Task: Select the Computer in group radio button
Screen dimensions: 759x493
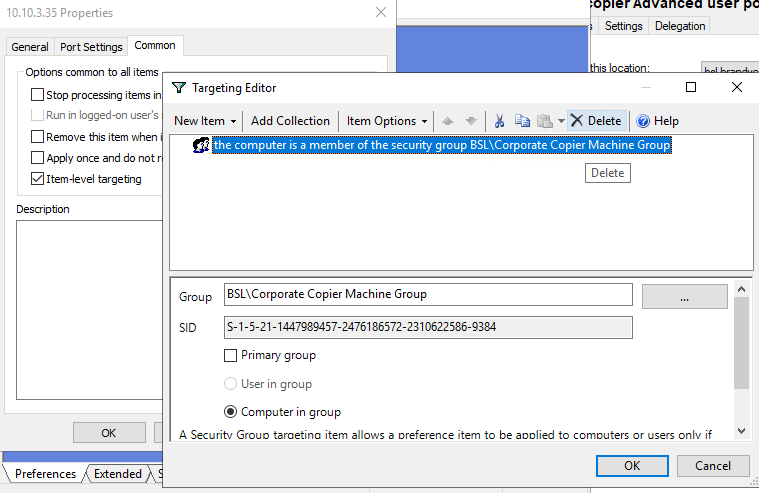Action: pos(230,412)
